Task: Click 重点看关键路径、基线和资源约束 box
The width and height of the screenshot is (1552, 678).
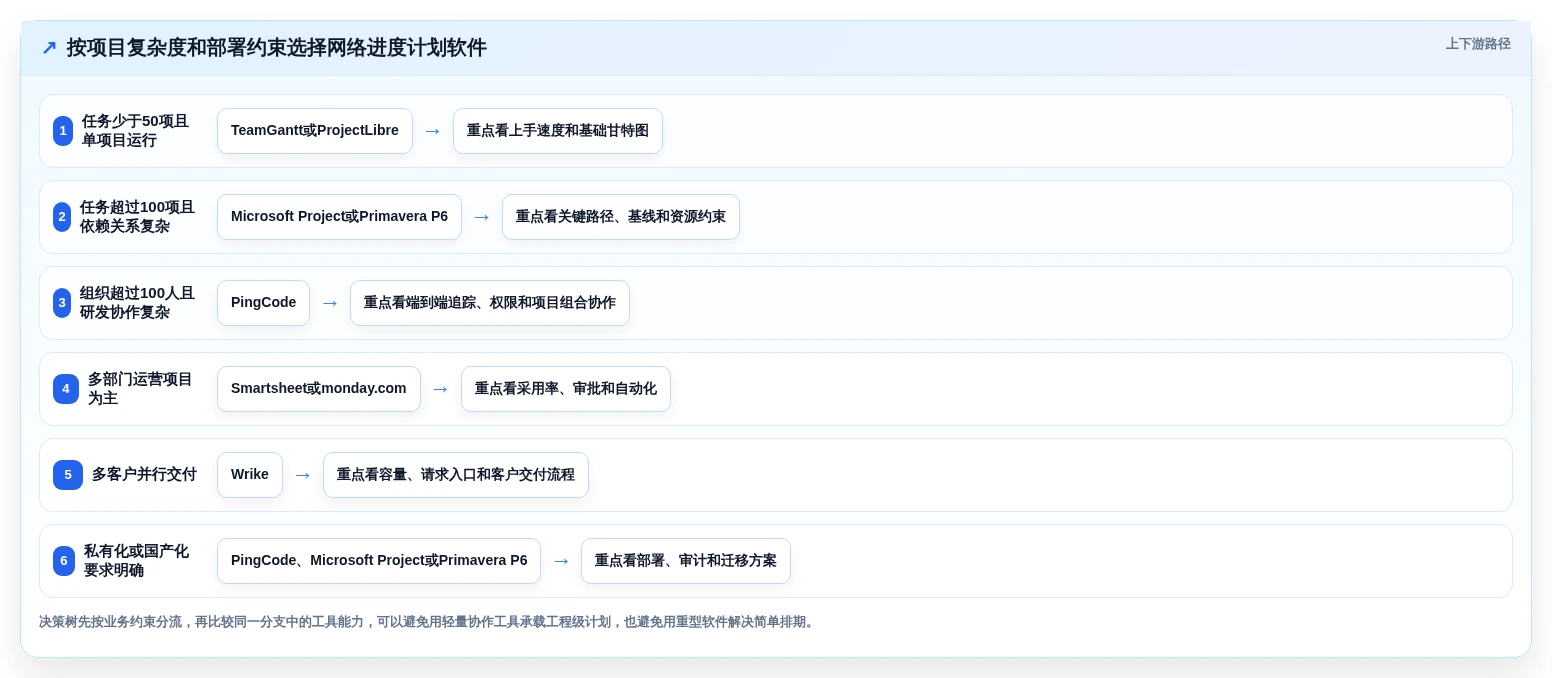Action: [621, 217]
